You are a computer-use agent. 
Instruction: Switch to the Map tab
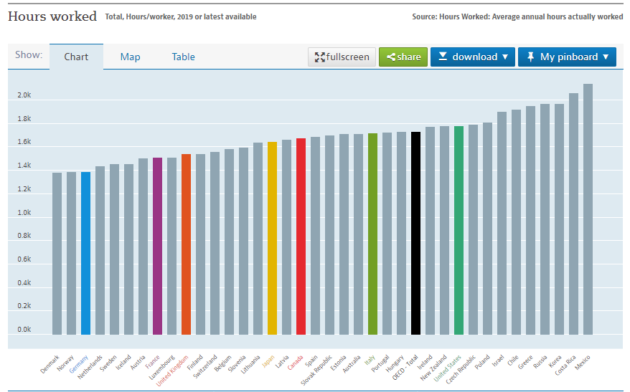coord(130,57)
